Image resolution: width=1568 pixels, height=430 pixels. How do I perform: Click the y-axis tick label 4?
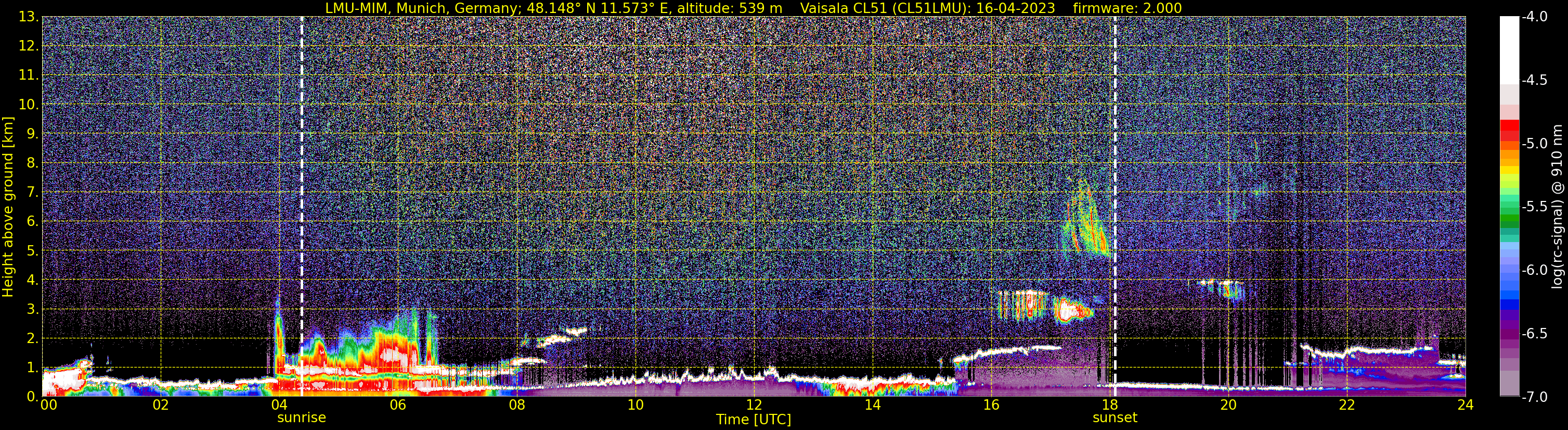coord(33,280)
